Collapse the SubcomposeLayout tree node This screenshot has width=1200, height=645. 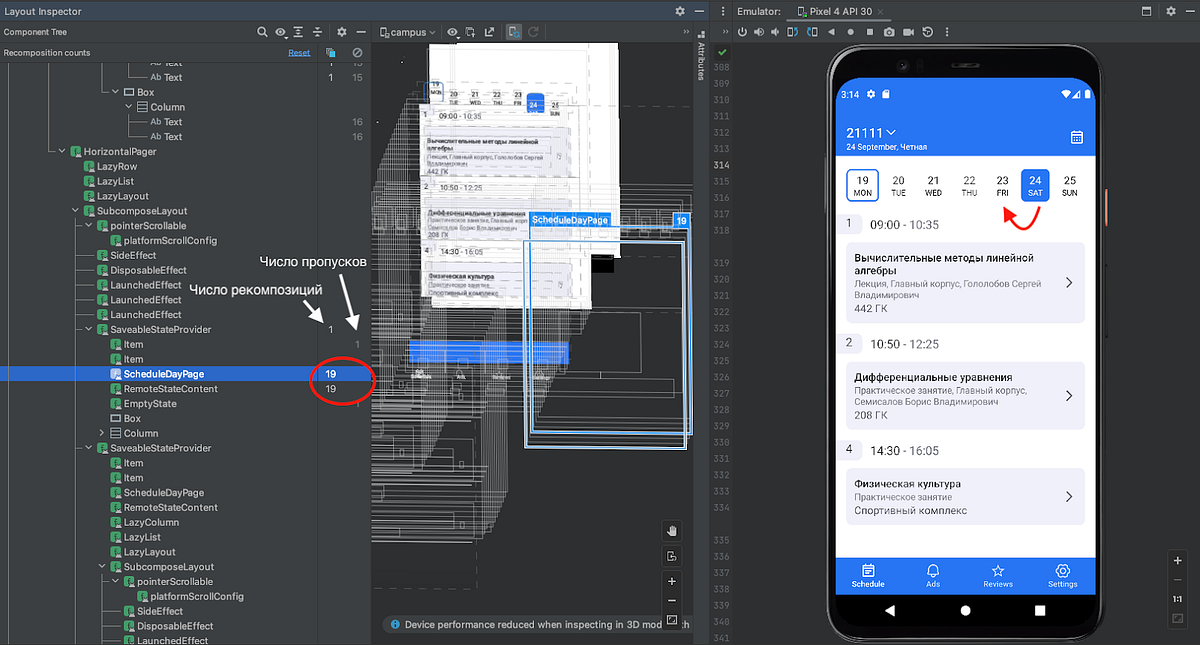73,210
